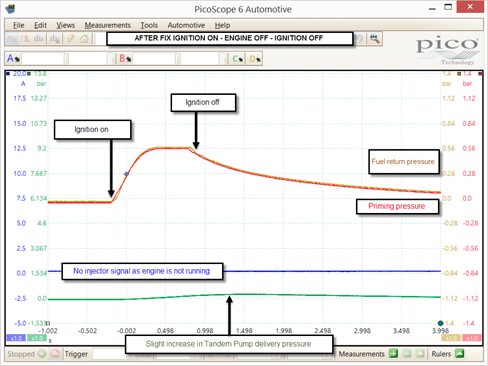Click the home icon in the toolbar

coord(85,39)
